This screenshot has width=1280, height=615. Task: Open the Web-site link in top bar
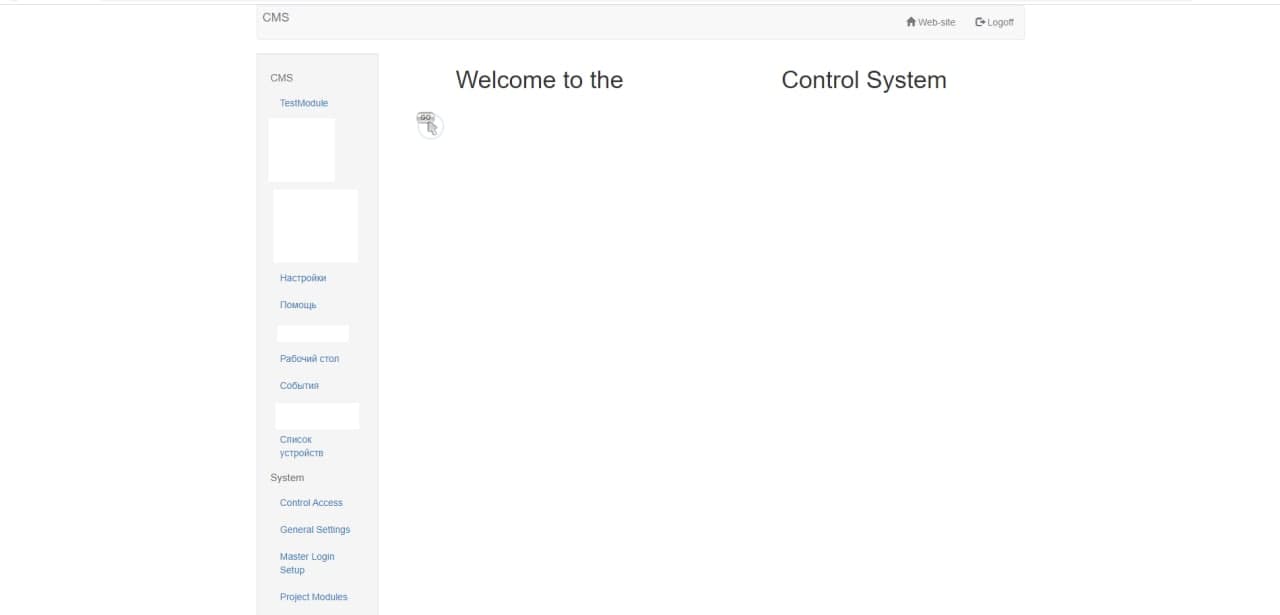[x=936, y=22]
